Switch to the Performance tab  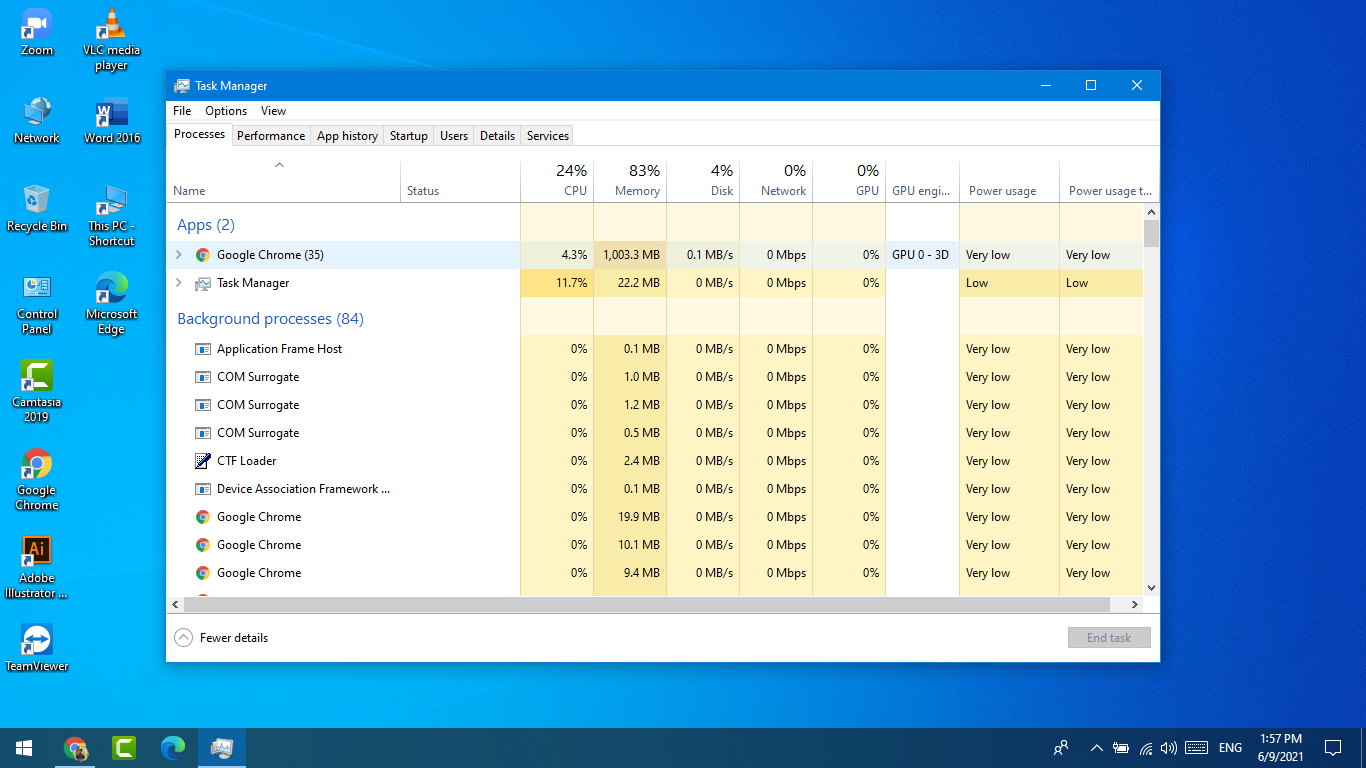click(x=271, y=135)
